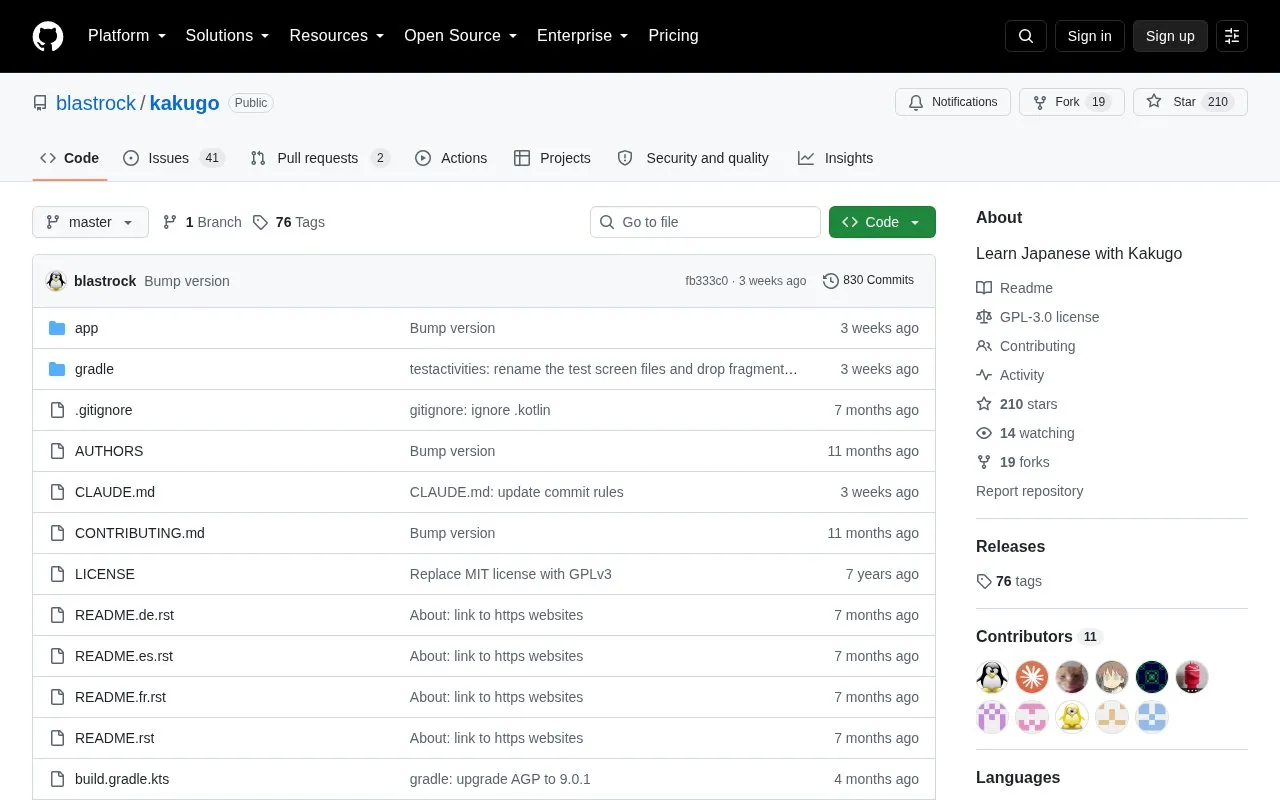Open the README.fr.rst file
Screen dimensions: 1280x800
(x=120, y=697)
